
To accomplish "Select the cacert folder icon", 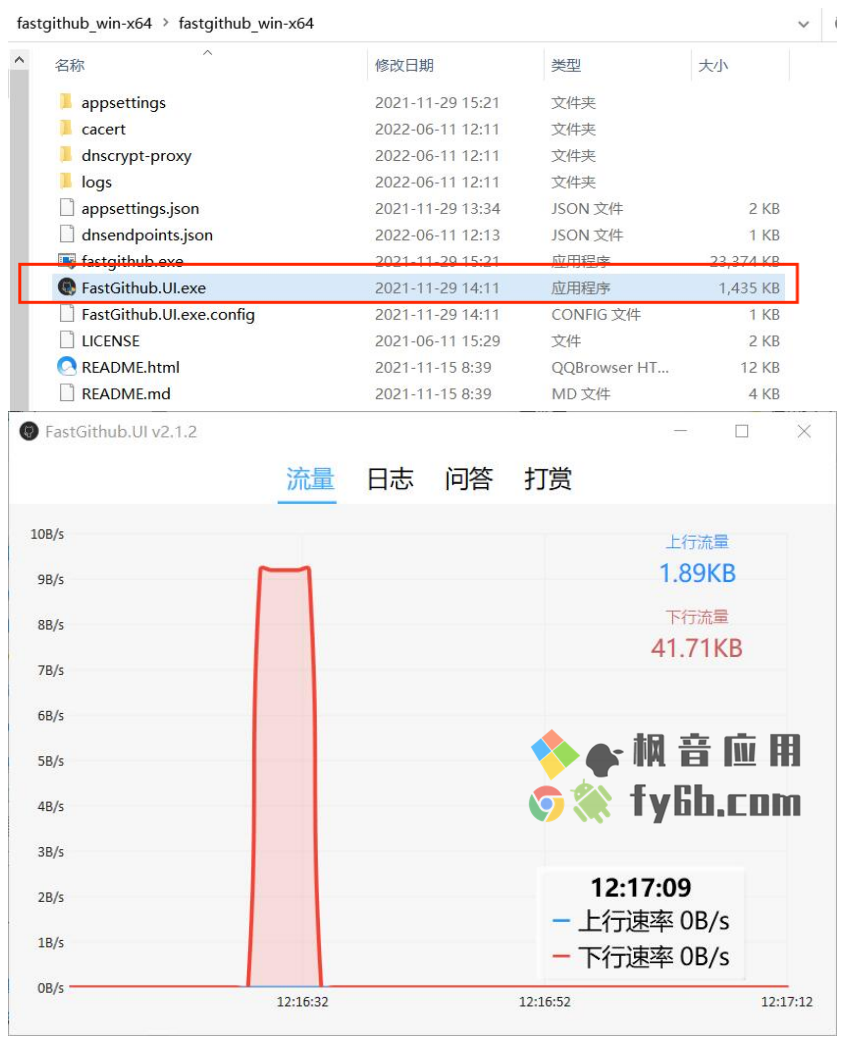I will 66,129.
